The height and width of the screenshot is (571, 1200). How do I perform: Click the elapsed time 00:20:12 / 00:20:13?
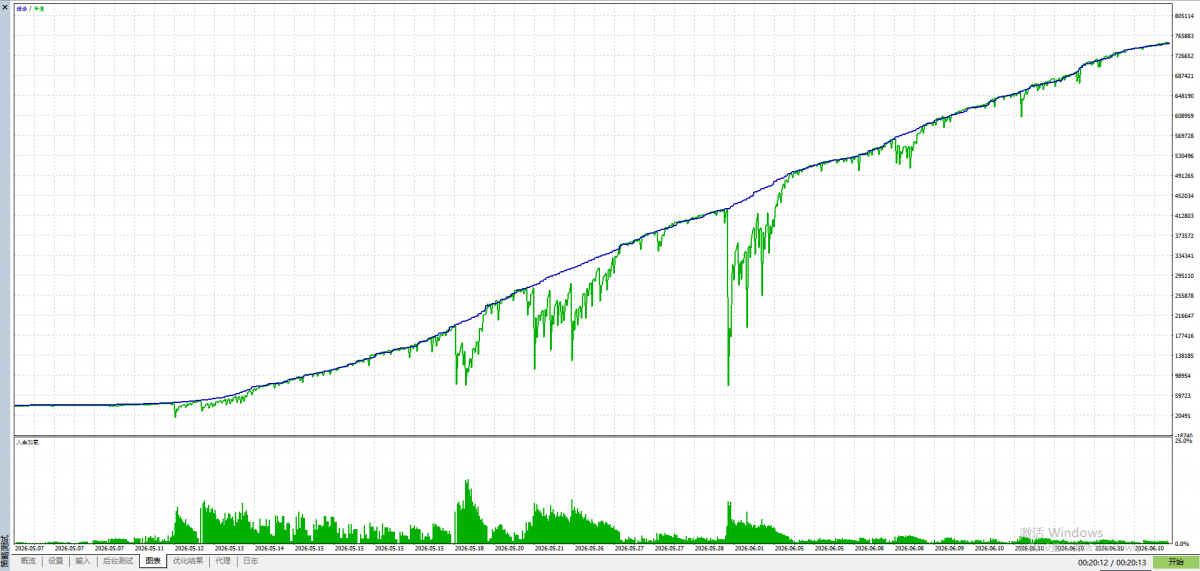tap(1112, 563)
